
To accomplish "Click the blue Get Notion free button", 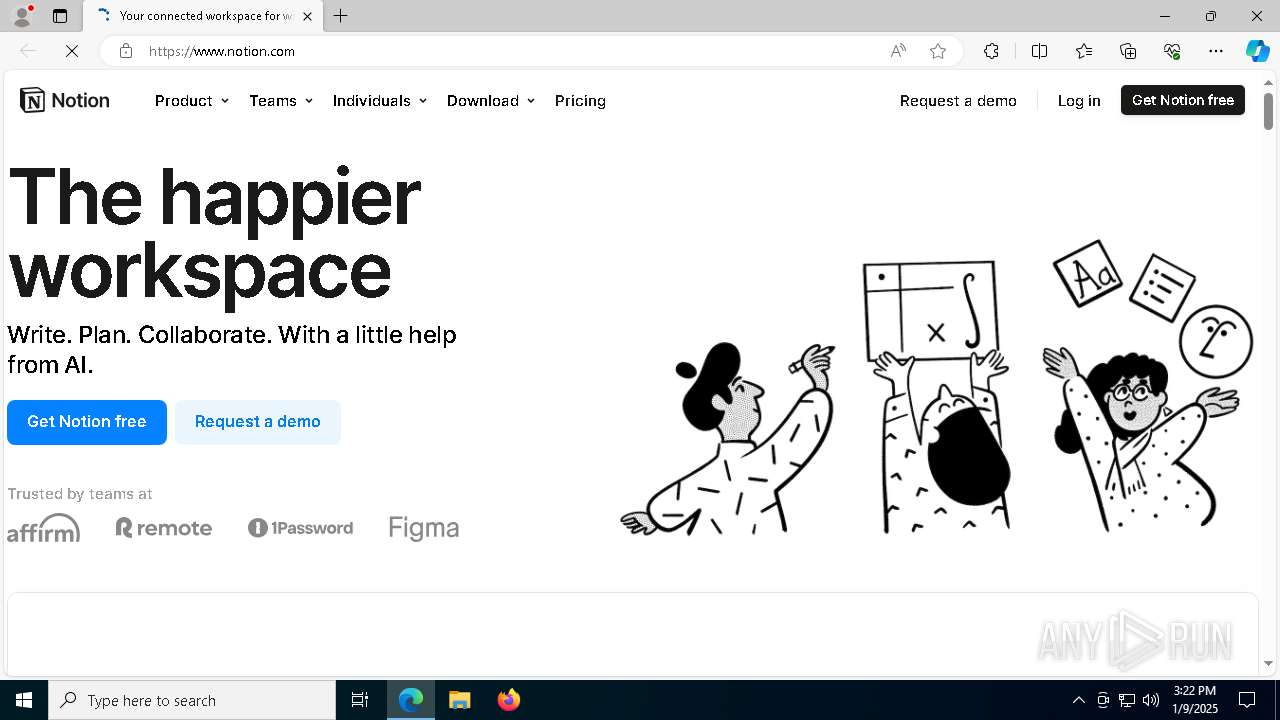I will (87, 422).
